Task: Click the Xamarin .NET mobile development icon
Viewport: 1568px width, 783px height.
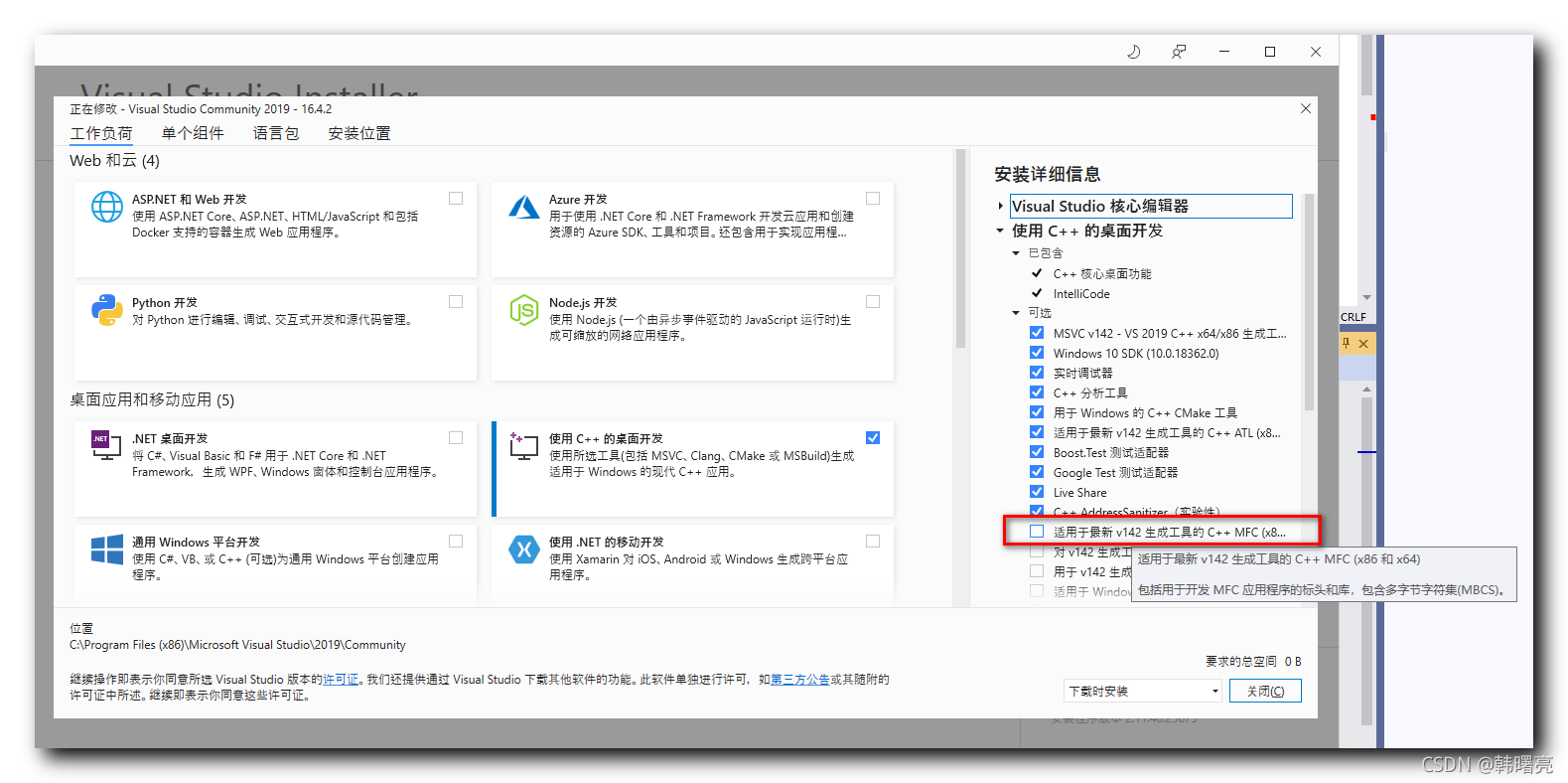Action: coord(524,549)
